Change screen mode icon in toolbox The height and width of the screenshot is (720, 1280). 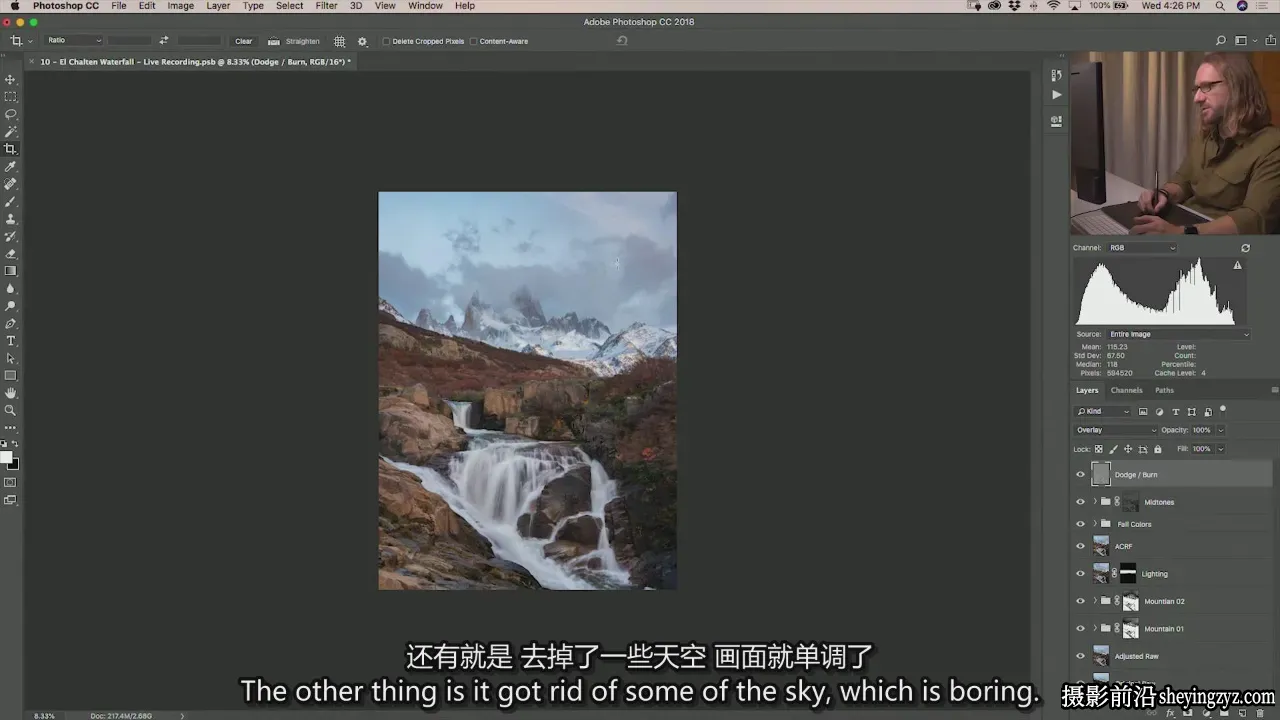11,500
